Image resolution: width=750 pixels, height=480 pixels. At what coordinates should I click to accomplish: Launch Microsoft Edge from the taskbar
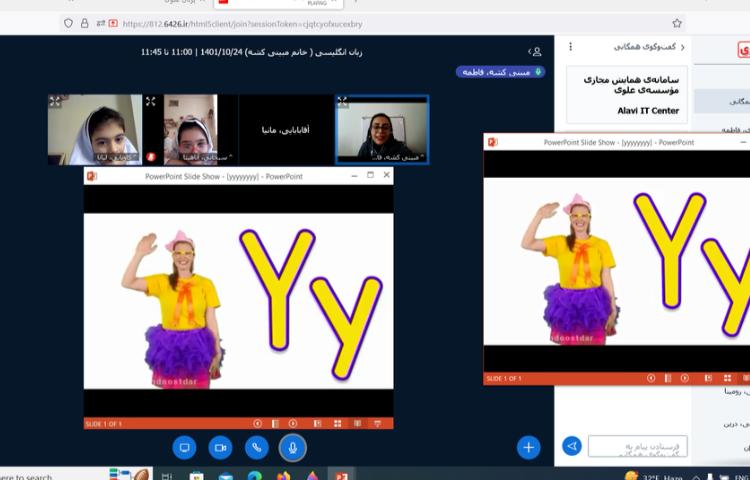pos(255,476)
